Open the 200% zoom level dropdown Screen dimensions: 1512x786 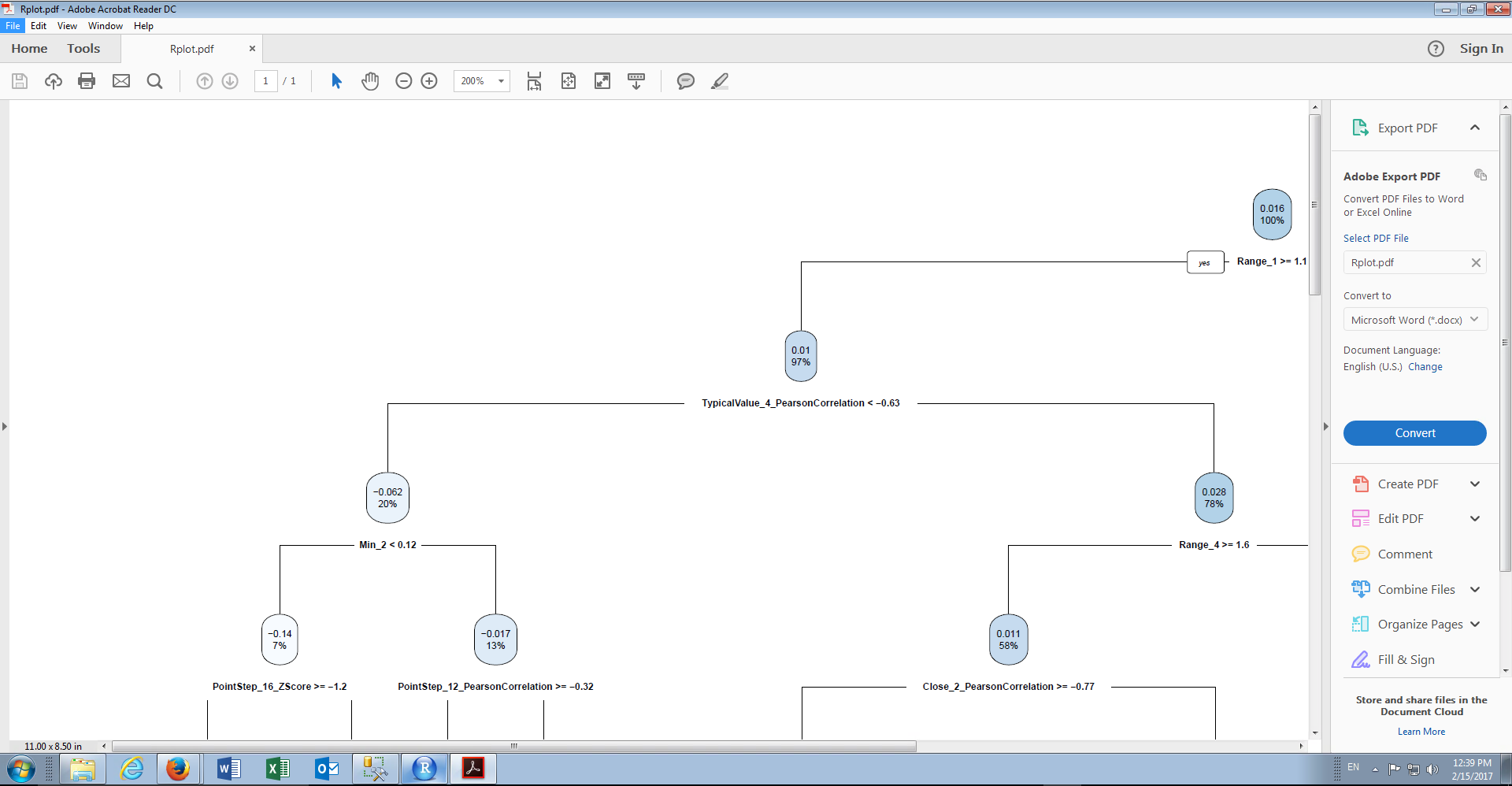pos(482,81)
